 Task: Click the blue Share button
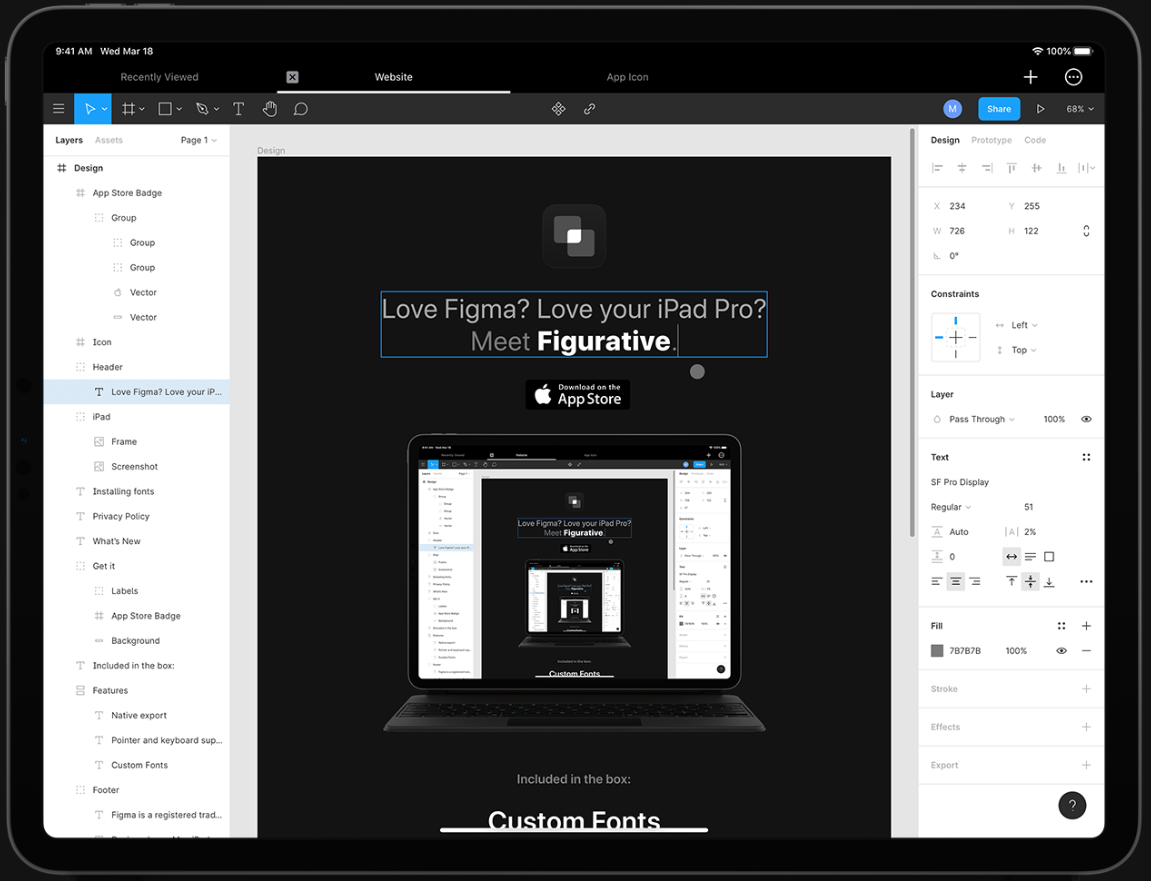pyautogui.click(x=999, y=109)
